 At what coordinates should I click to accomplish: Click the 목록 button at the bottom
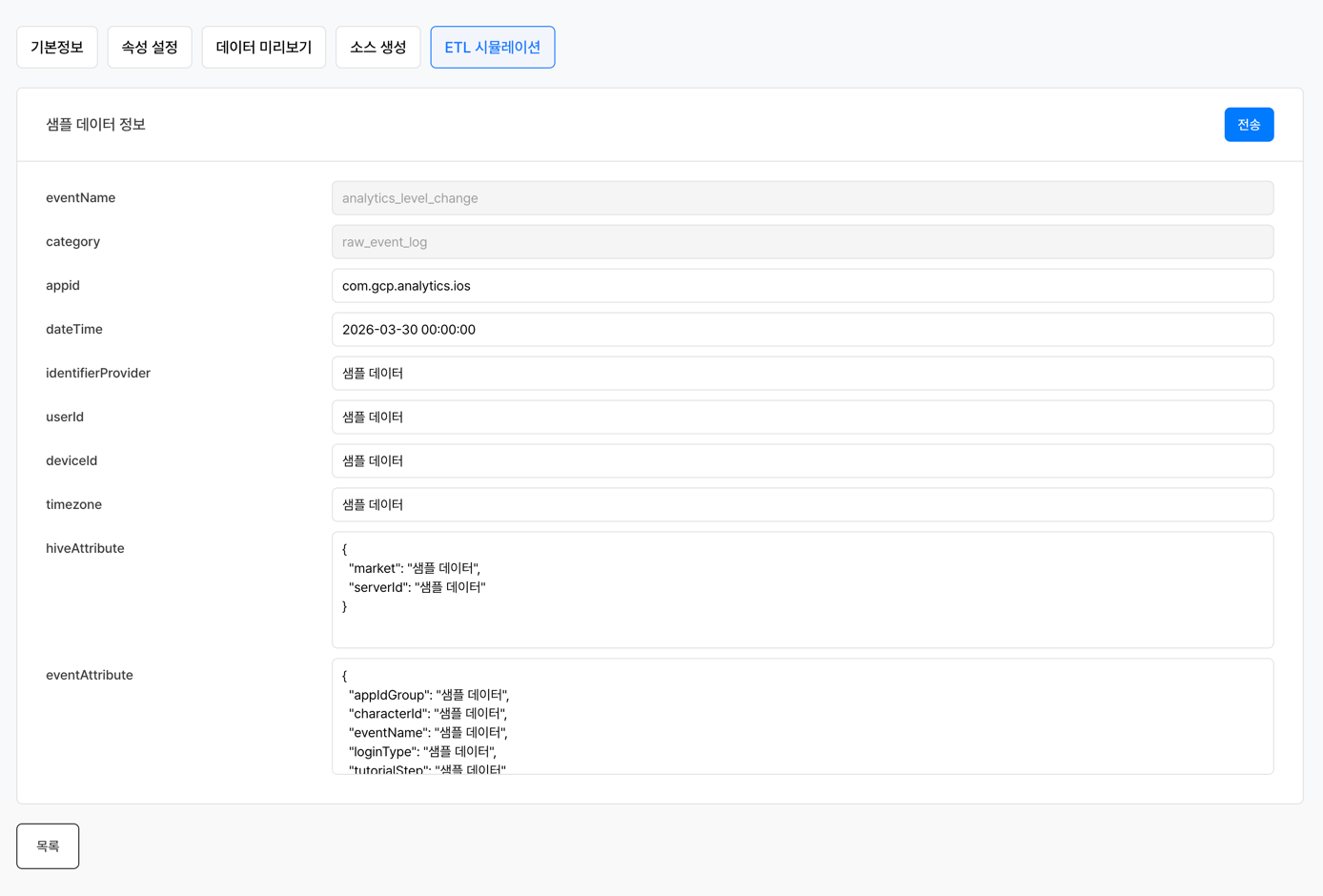point(48,846)
